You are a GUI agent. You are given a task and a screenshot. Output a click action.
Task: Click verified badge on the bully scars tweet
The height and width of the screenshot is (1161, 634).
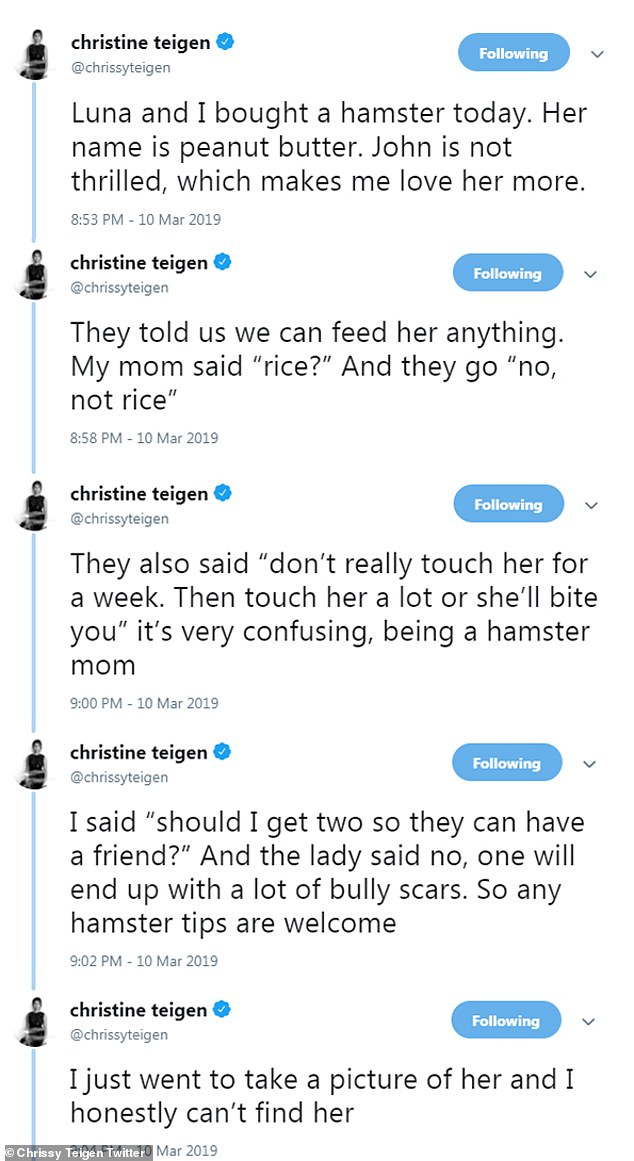223,751
